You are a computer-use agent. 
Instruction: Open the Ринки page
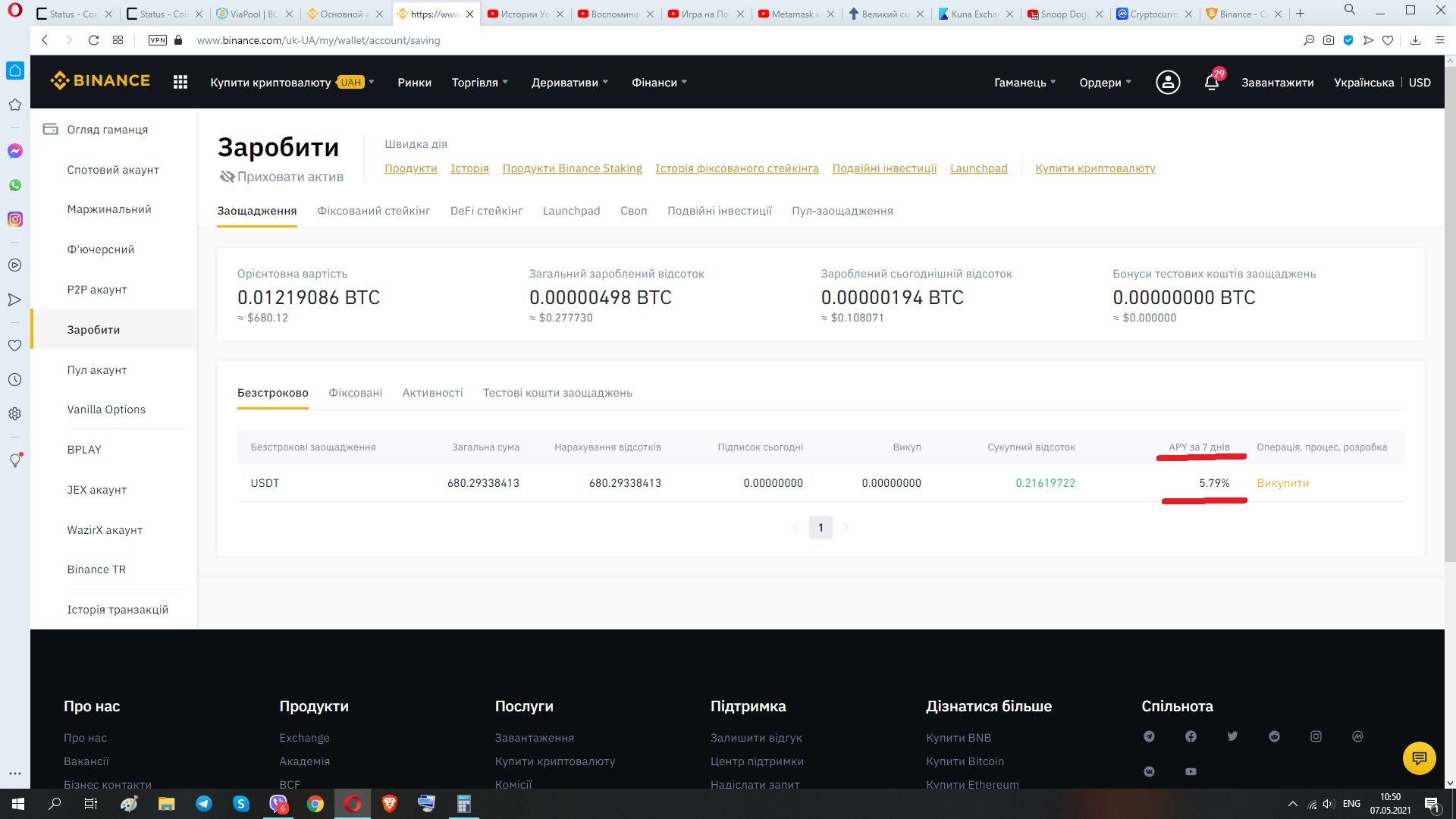(414, 82)
